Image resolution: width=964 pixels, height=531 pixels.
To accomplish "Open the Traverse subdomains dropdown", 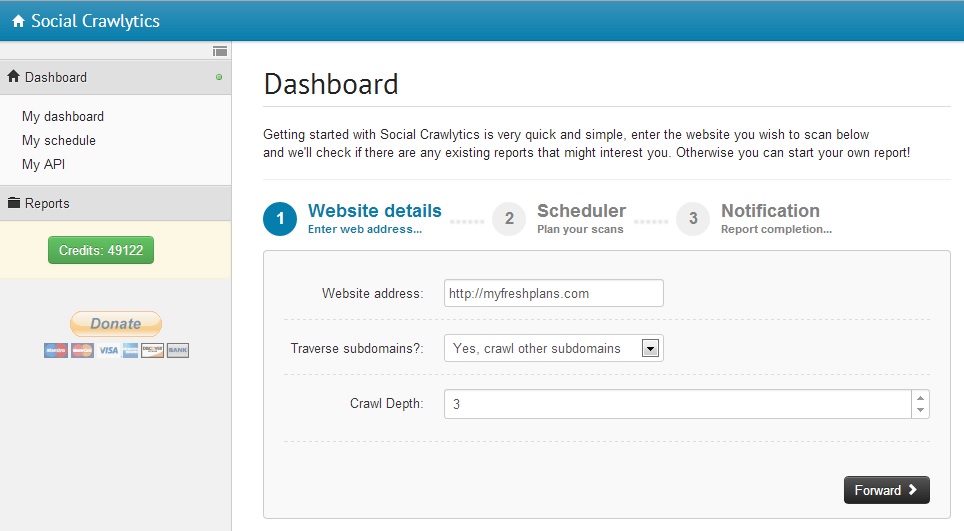I will [x=554, y=348].
